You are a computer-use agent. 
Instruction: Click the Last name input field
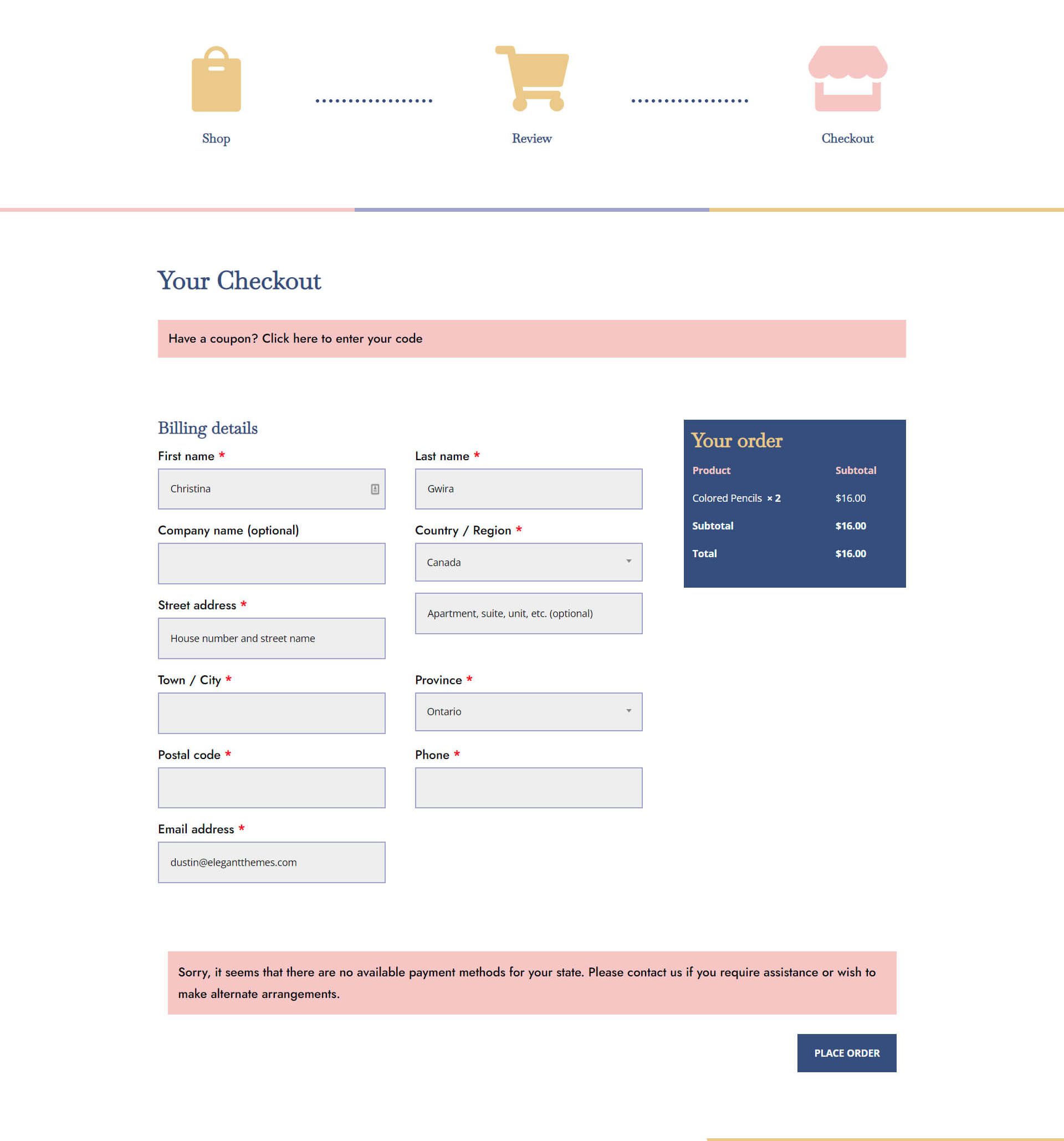(529, 488)
